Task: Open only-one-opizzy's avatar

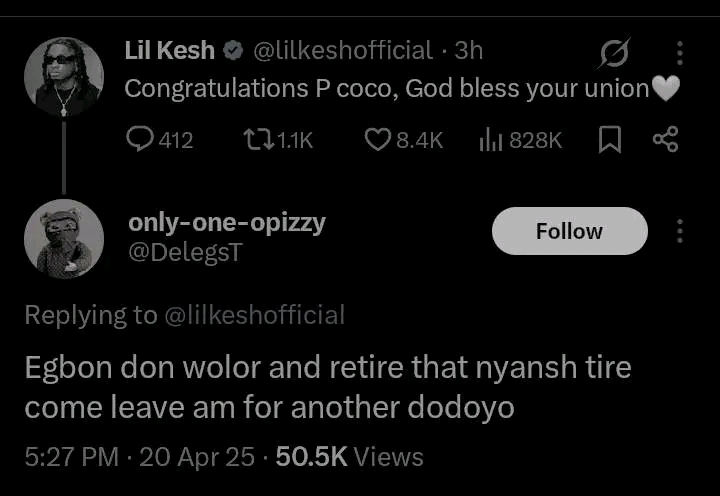Action: [x=64, y=238]
